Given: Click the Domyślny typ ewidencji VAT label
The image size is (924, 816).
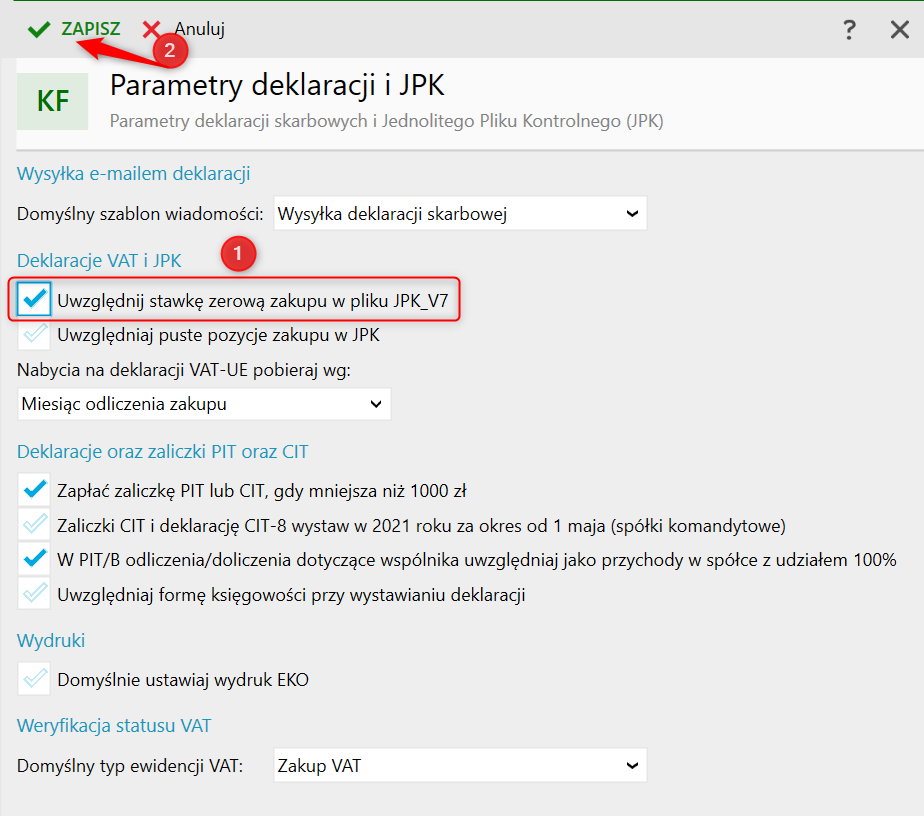Looking at the screenshot, I should pyautogui.click(x=130, y=765).
